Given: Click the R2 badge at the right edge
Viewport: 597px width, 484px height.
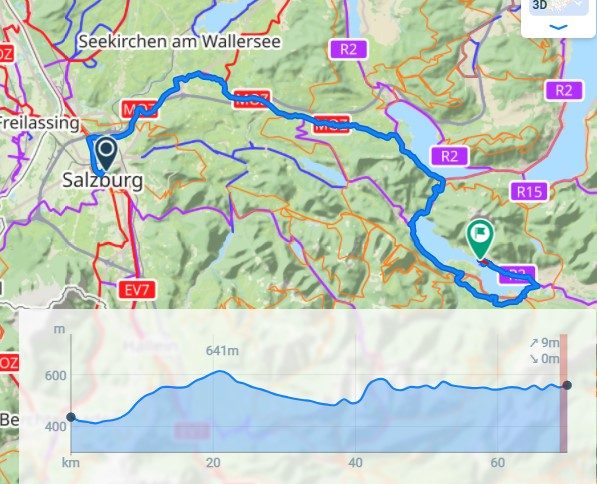Looking at the screenshot, I should [564, 91].
